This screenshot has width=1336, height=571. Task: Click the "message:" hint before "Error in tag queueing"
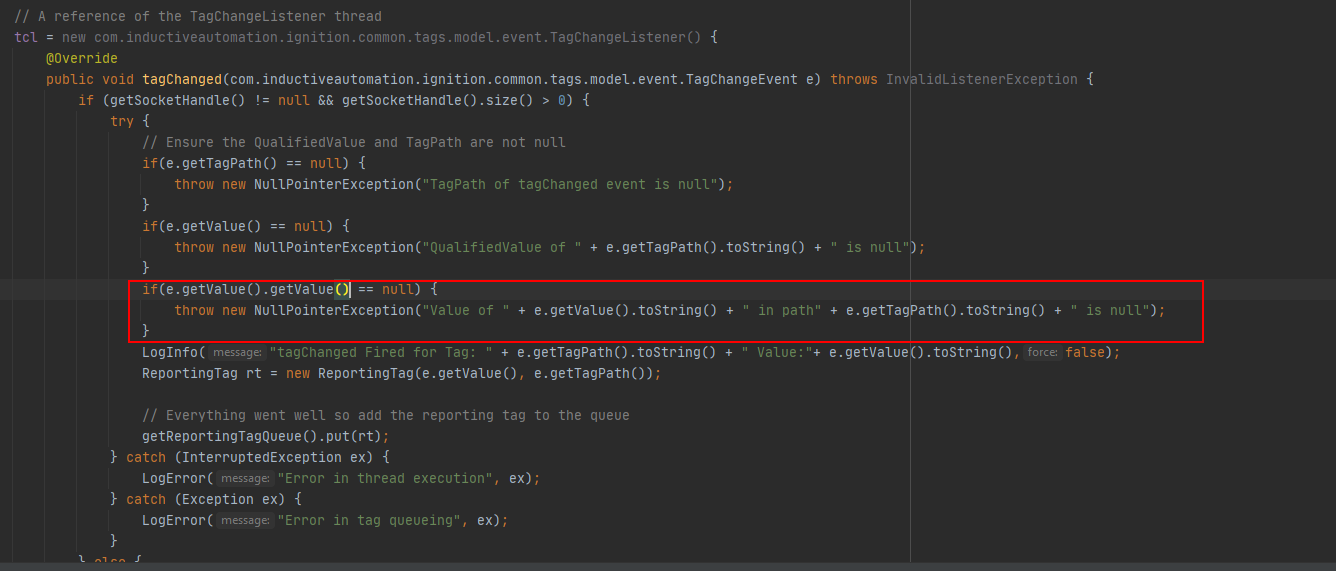click(243, 520)
